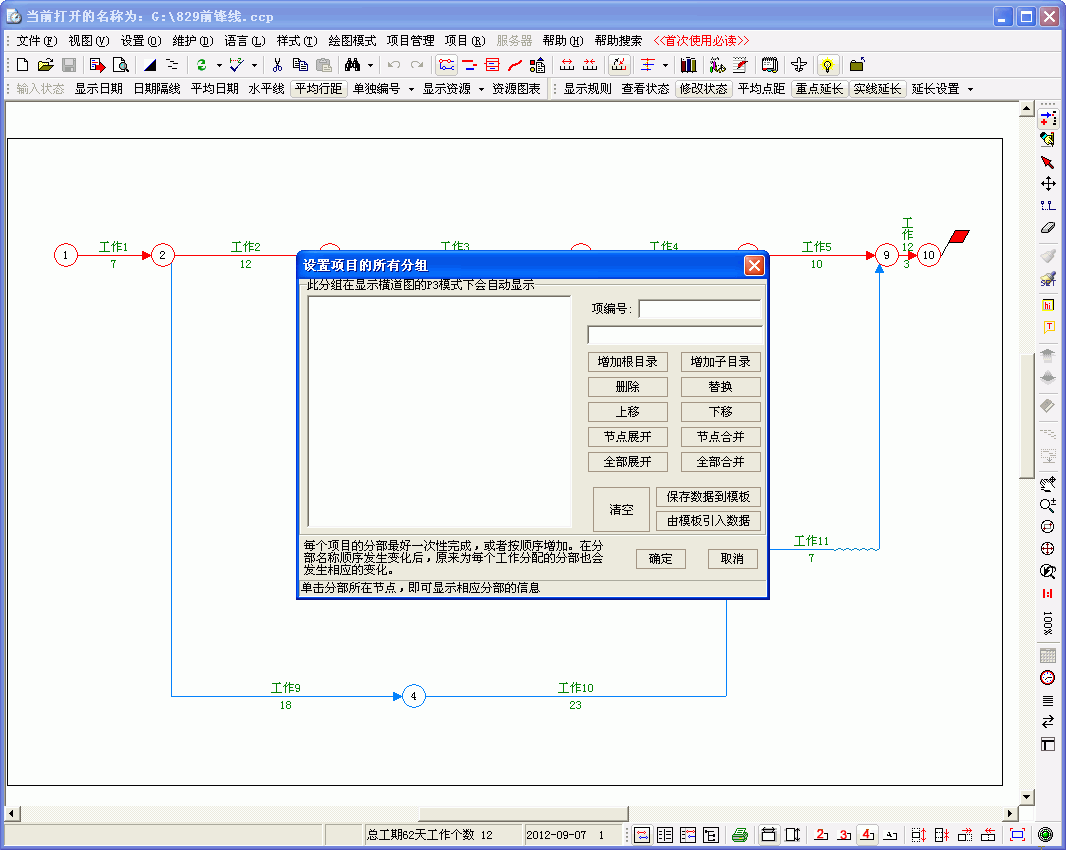Click the horizontal scrollbar thumb
Viewport: 1066px width, 850px height.
(x=523, y=813)
